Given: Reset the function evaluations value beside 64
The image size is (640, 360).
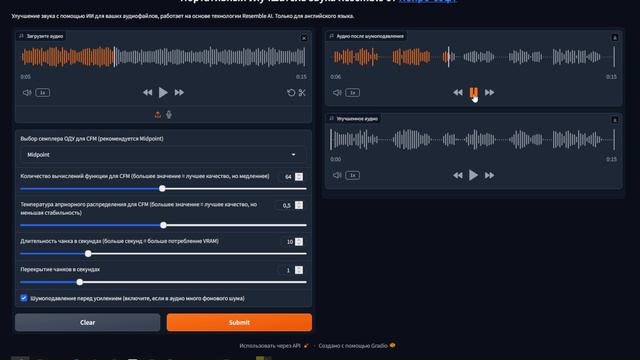Looking at the screenshot, I should click(x=299, y=177).
